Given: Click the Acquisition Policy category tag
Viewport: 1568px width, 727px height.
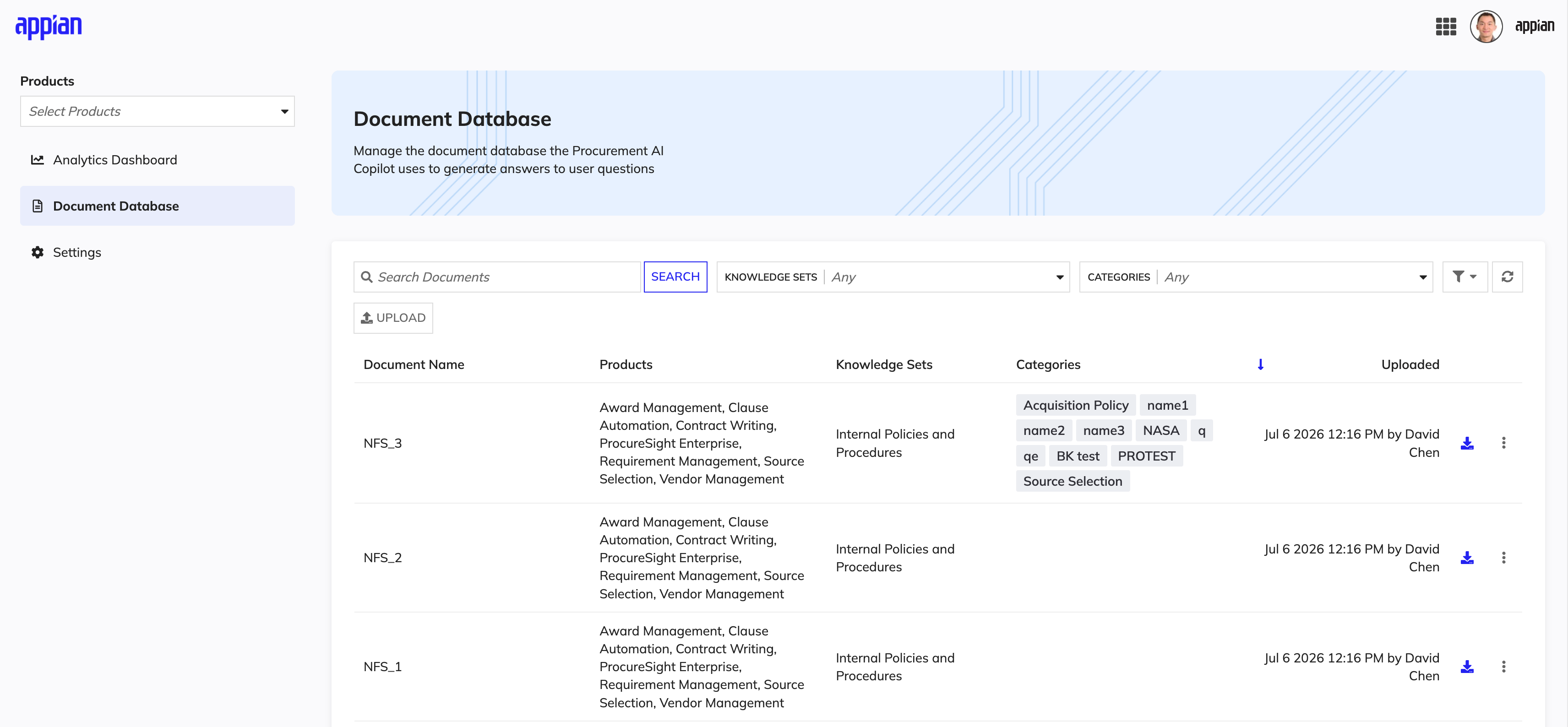Looking at the screenshot, I should pos(1076,405).
